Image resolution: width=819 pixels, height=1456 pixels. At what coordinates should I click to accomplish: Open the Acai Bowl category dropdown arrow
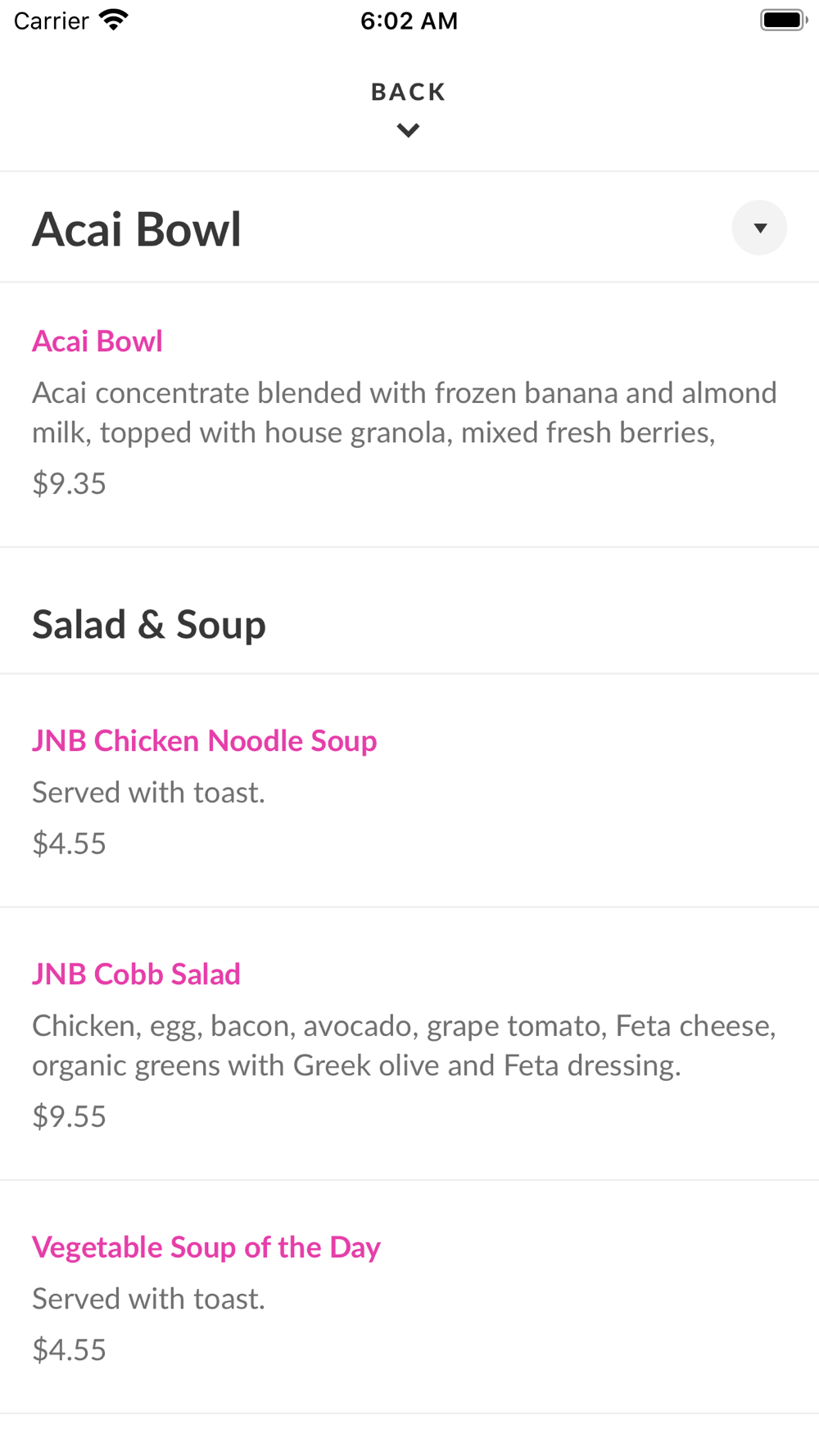[759, 228]
